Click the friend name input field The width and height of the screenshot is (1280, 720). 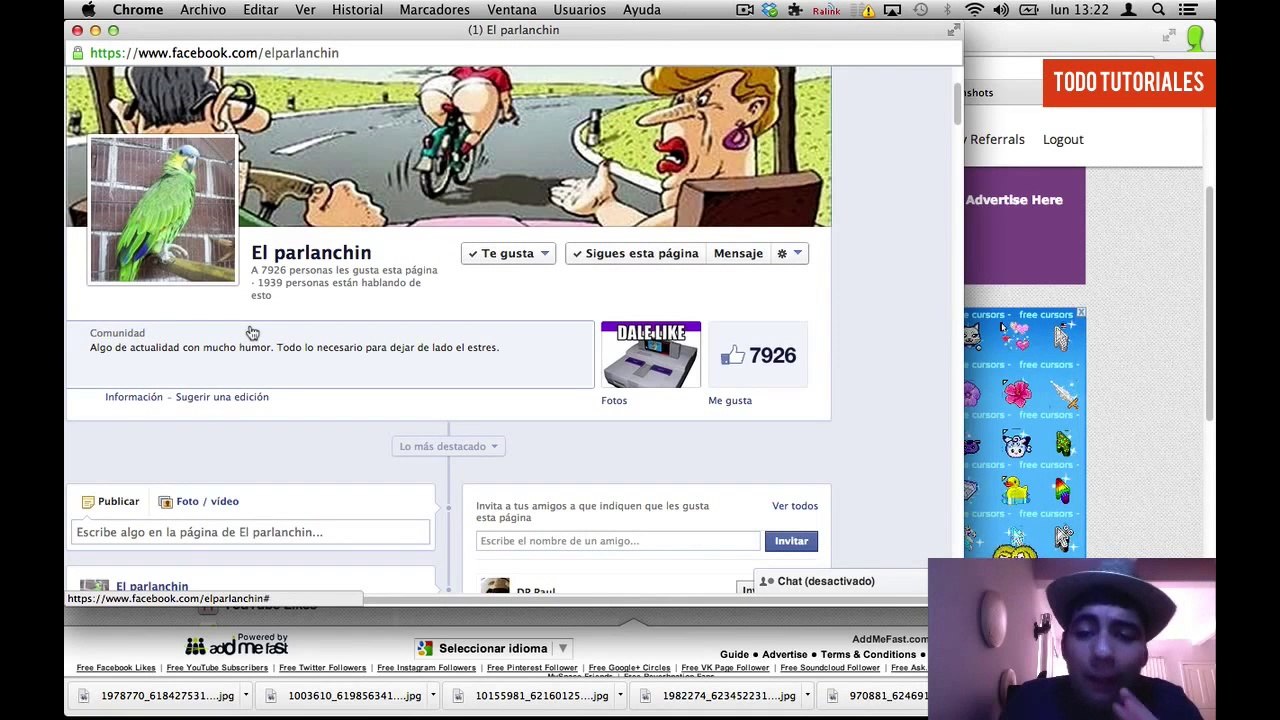pos(618,541)
